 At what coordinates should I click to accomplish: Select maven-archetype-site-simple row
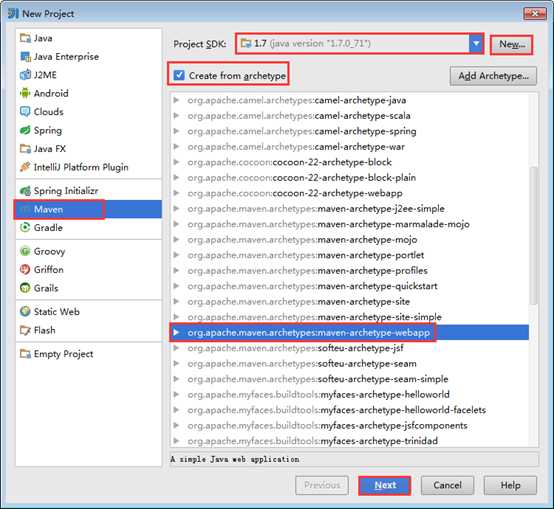(350, 317)
